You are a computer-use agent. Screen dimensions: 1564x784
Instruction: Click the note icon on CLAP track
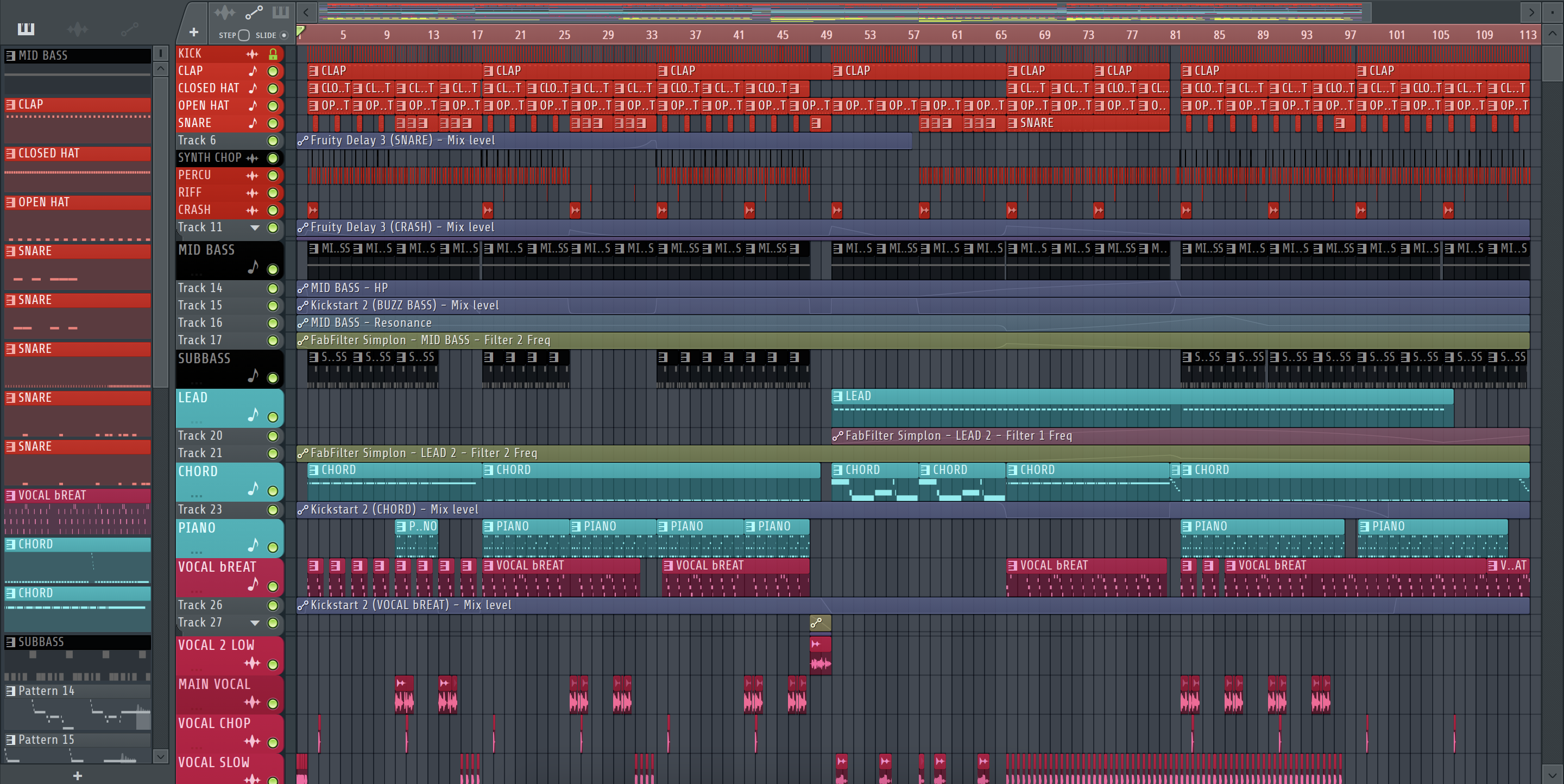(x=253, y=71)
